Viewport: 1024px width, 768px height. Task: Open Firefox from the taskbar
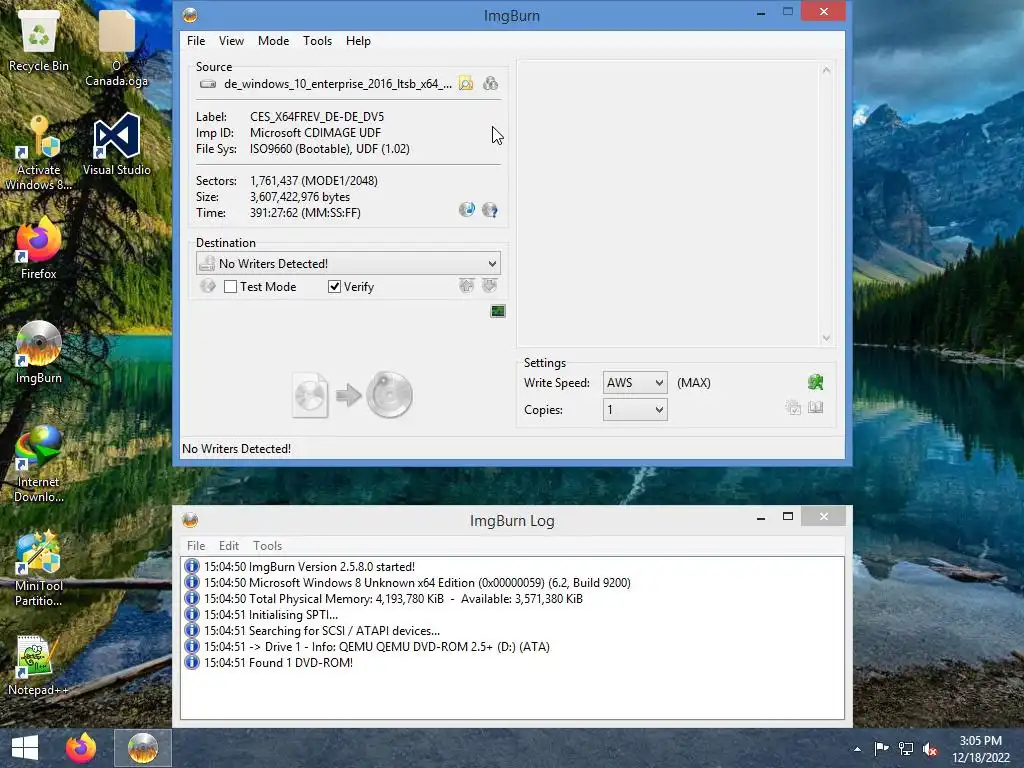click(81, 748)
